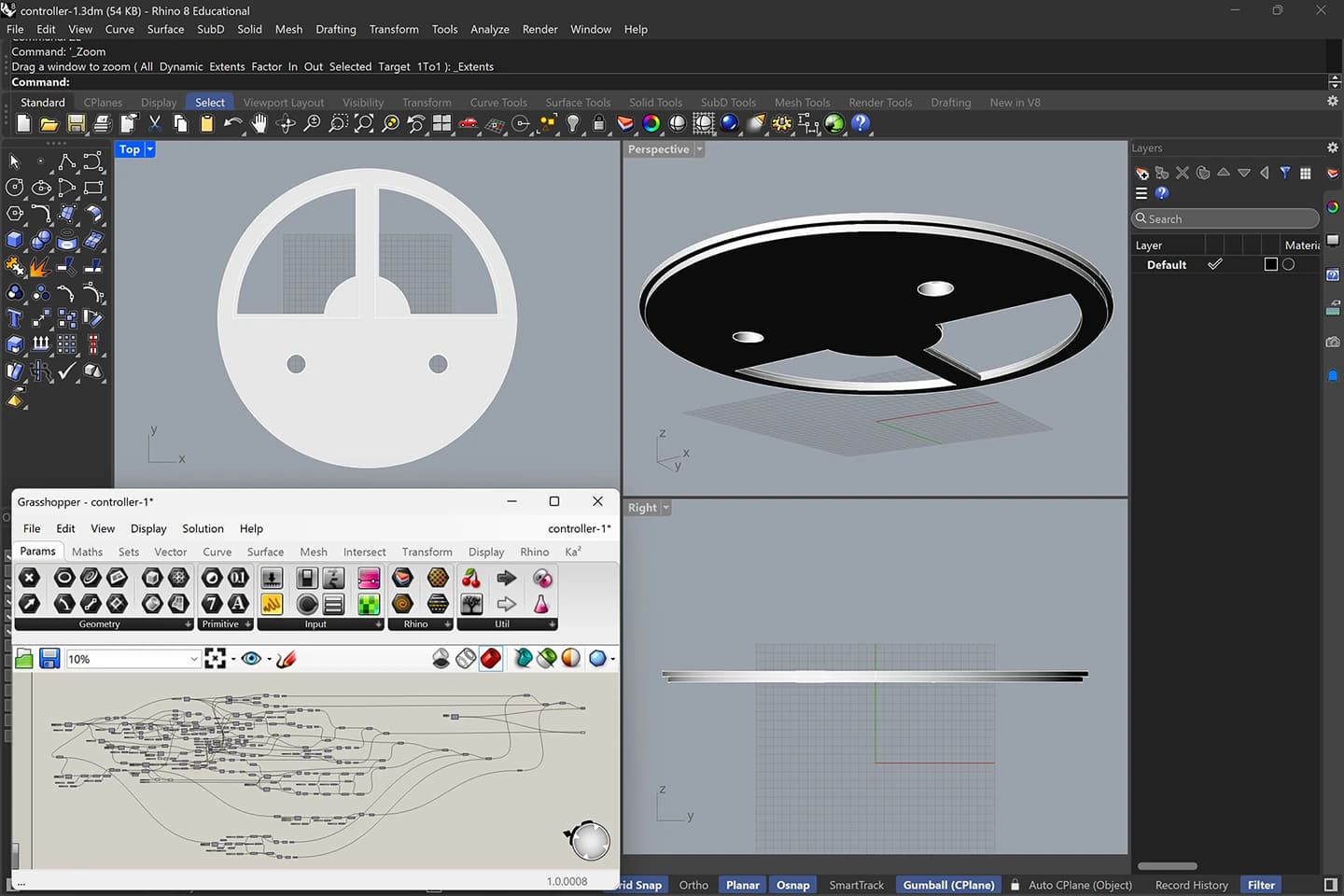Click the Default layer's black color swatch

pos(1270,264)
